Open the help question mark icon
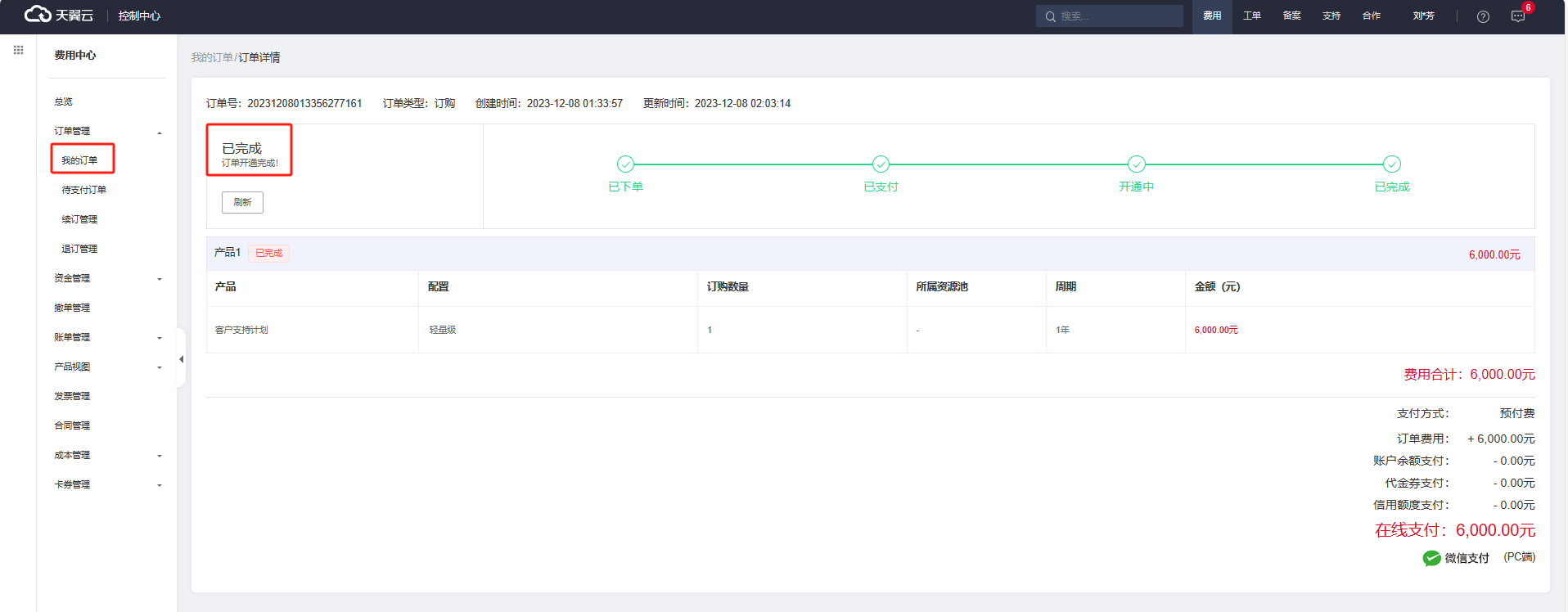 point(1483,16)
